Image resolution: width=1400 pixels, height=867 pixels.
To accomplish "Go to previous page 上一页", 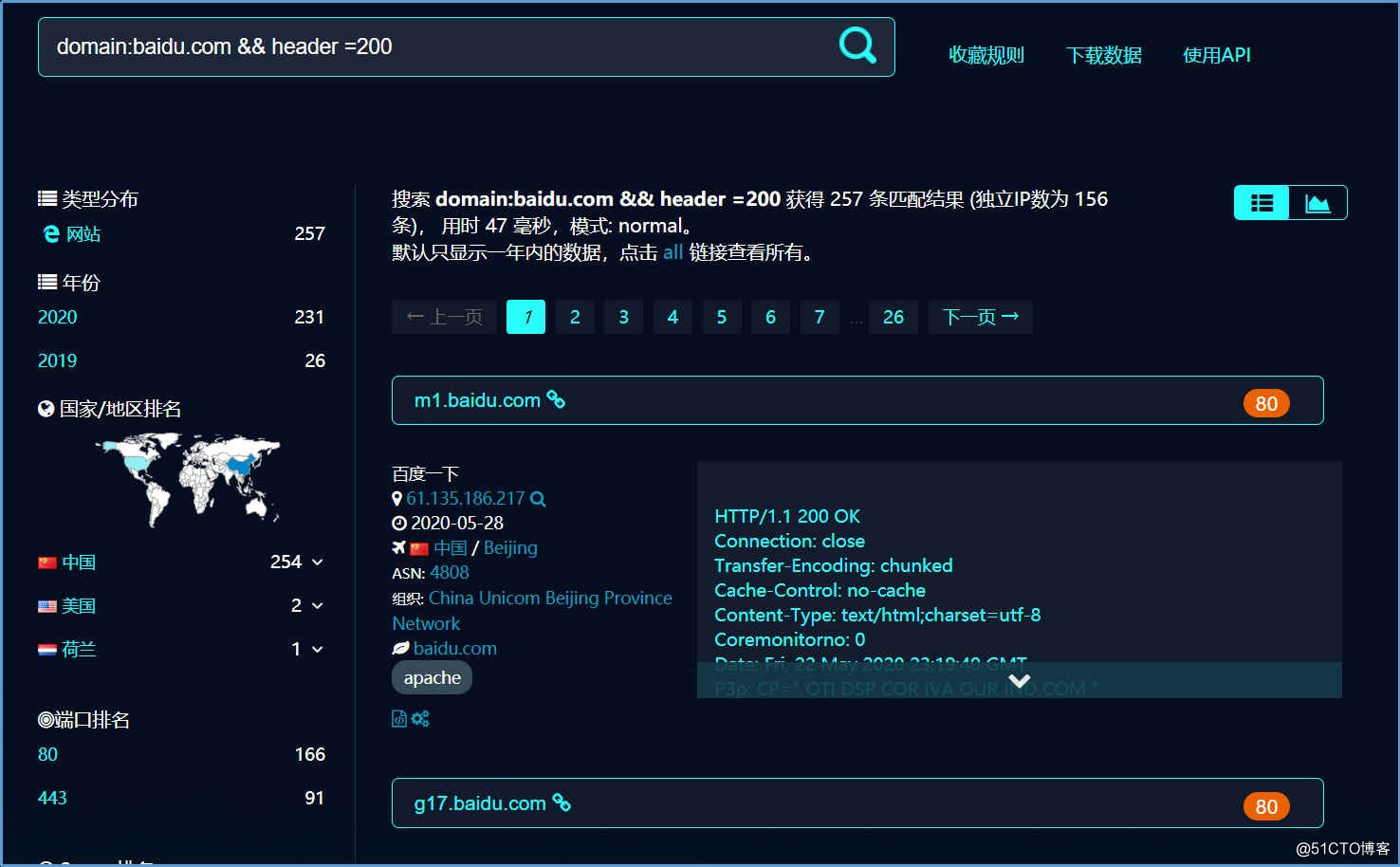I will coord(444,317).
